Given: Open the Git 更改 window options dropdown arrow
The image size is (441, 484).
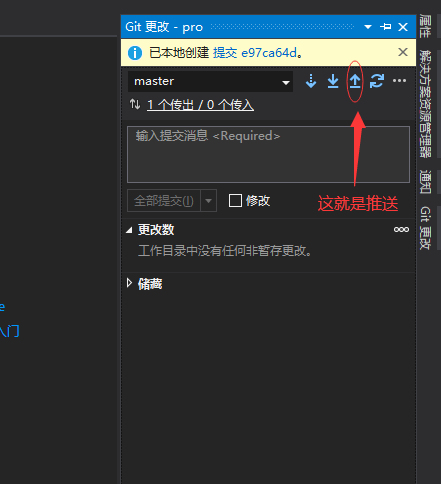Looking at the screenshot, I should [368, 27].
